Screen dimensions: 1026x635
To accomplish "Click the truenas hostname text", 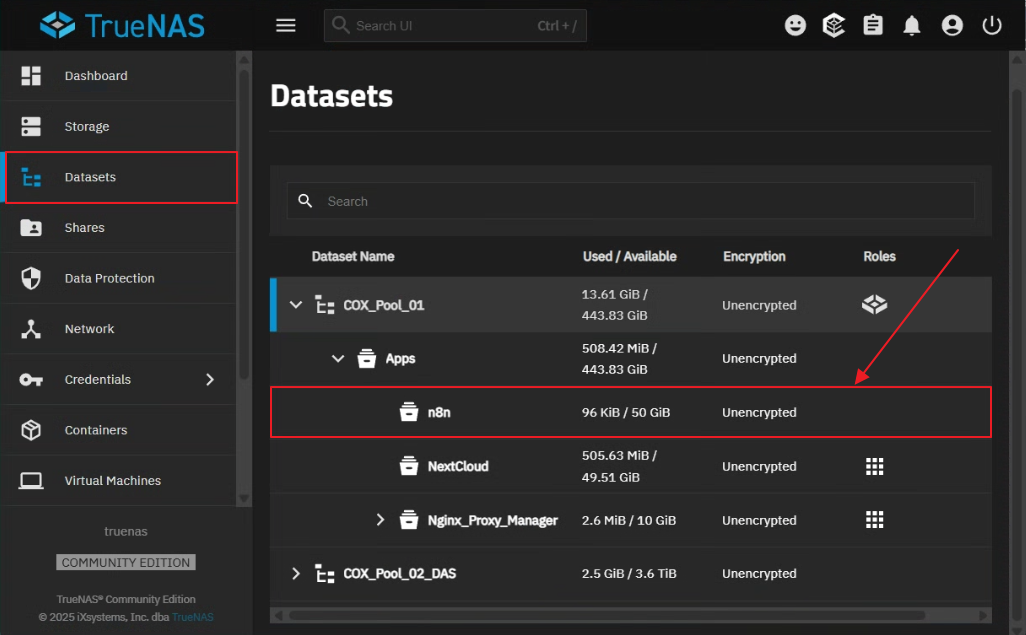I will click(126, 532).
